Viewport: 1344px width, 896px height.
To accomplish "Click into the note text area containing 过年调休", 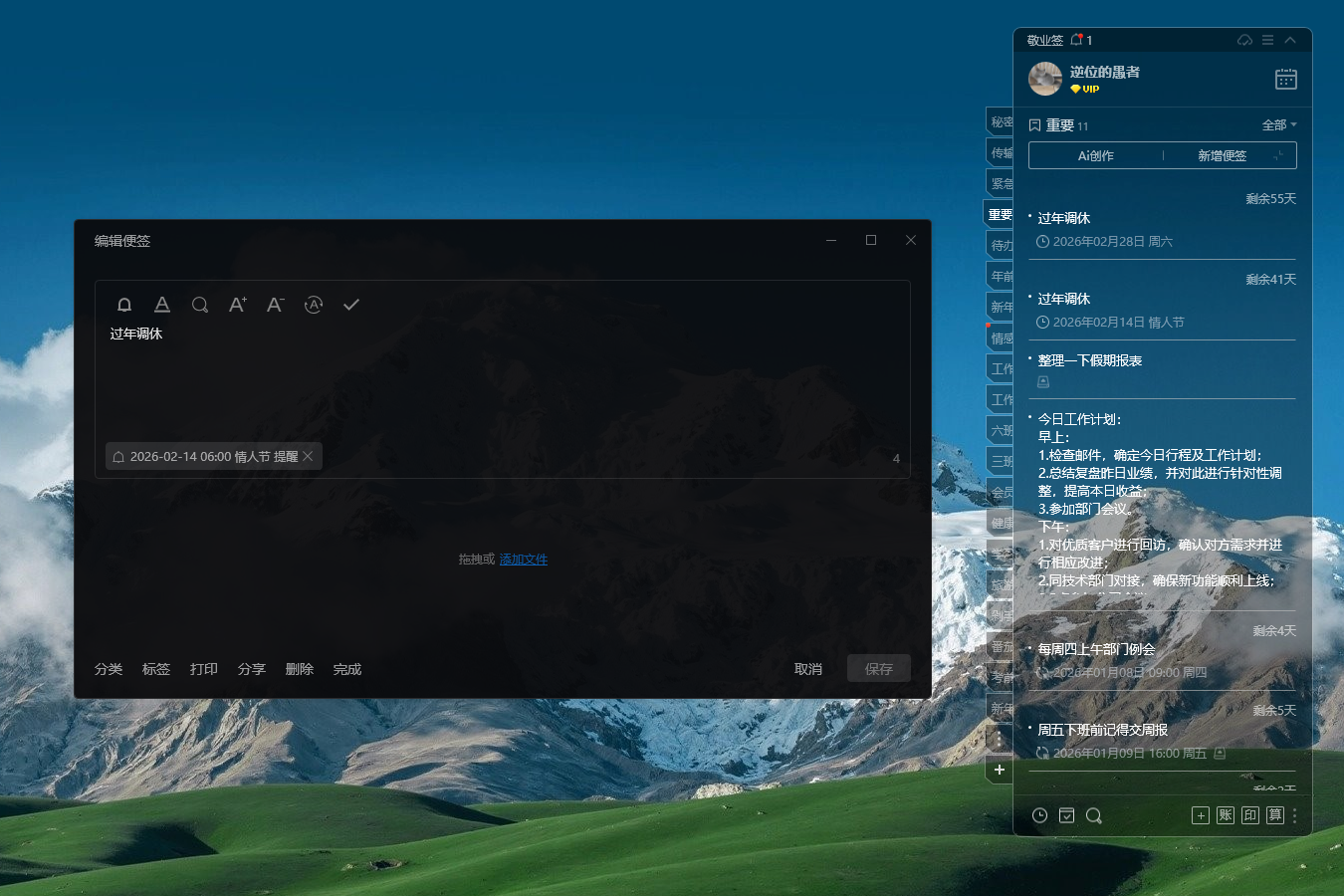I will (x=498, y=378).
